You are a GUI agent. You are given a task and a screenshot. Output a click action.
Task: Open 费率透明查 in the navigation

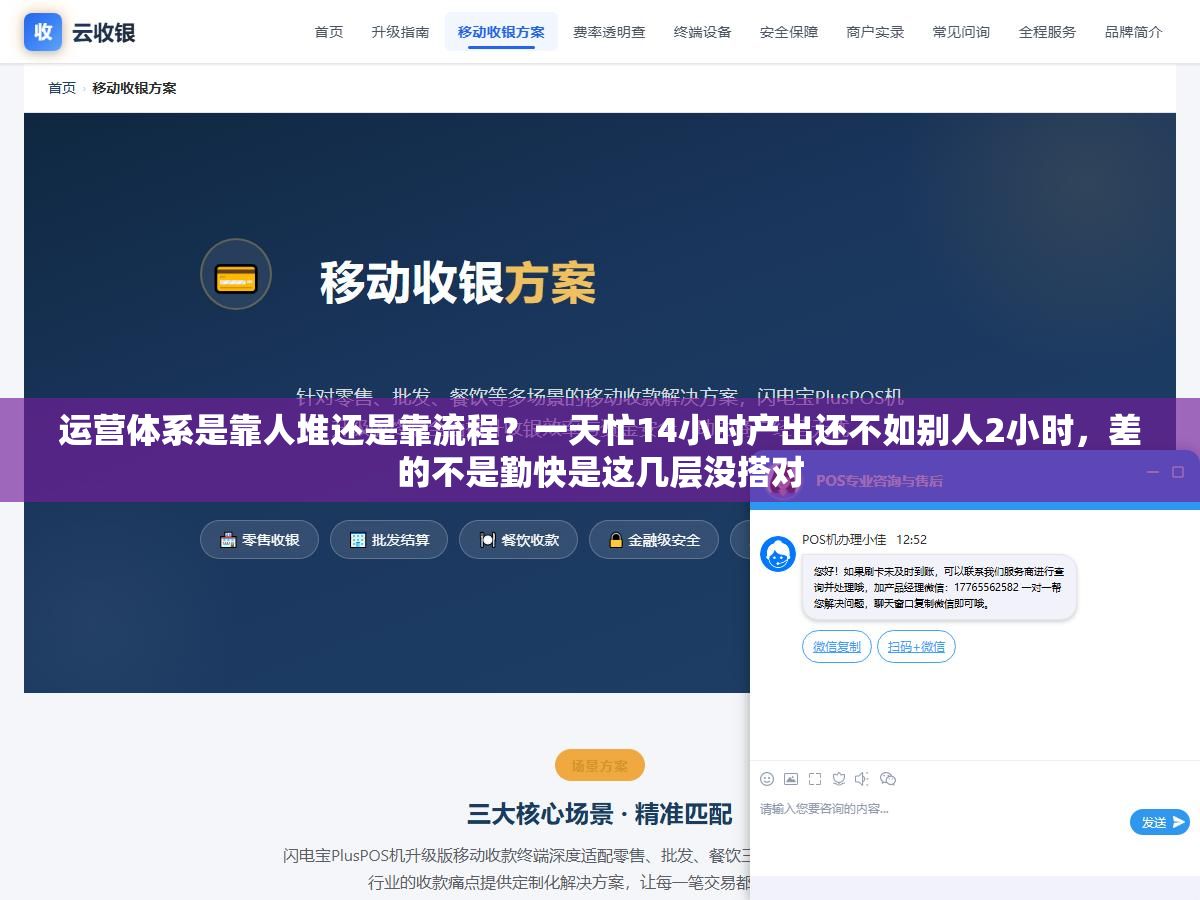[x=609, y=32]
